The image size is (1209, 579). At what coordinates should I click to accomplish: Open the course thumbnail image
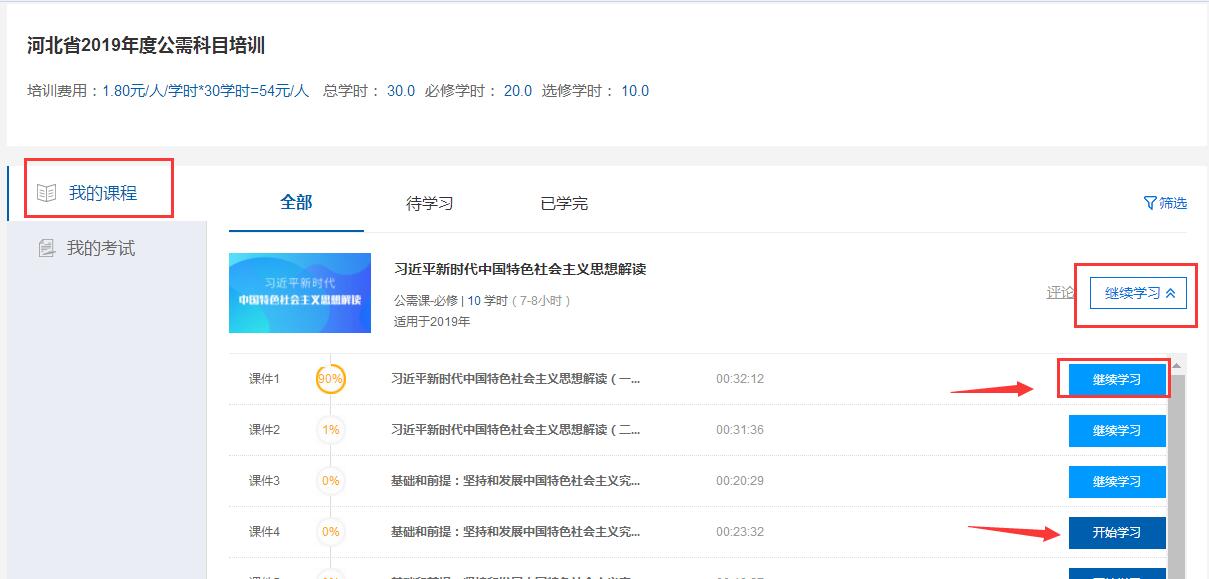pyautogui.click(x=300, y=293)
